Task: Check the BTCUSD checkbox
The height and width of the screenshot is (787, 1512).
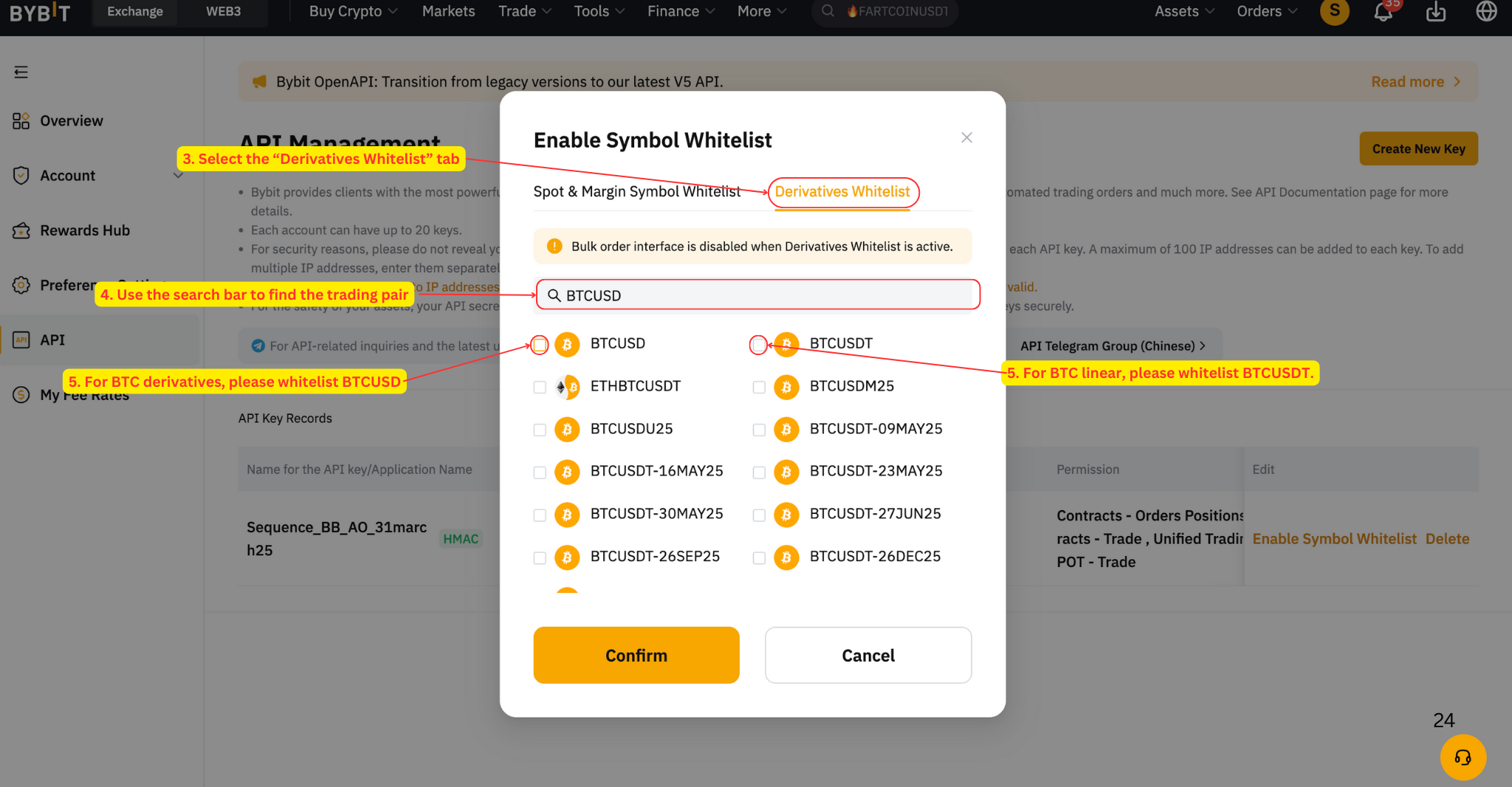Action: (x=540, y=345)
